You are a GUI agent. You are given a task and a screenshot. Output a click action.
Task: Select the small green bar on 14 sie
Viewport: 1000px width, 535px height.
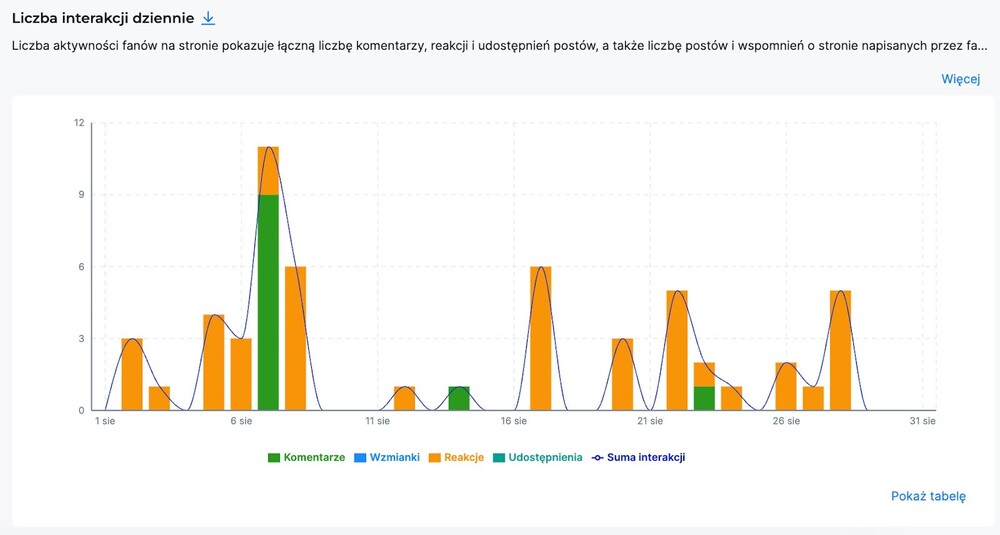pos(459,398)
